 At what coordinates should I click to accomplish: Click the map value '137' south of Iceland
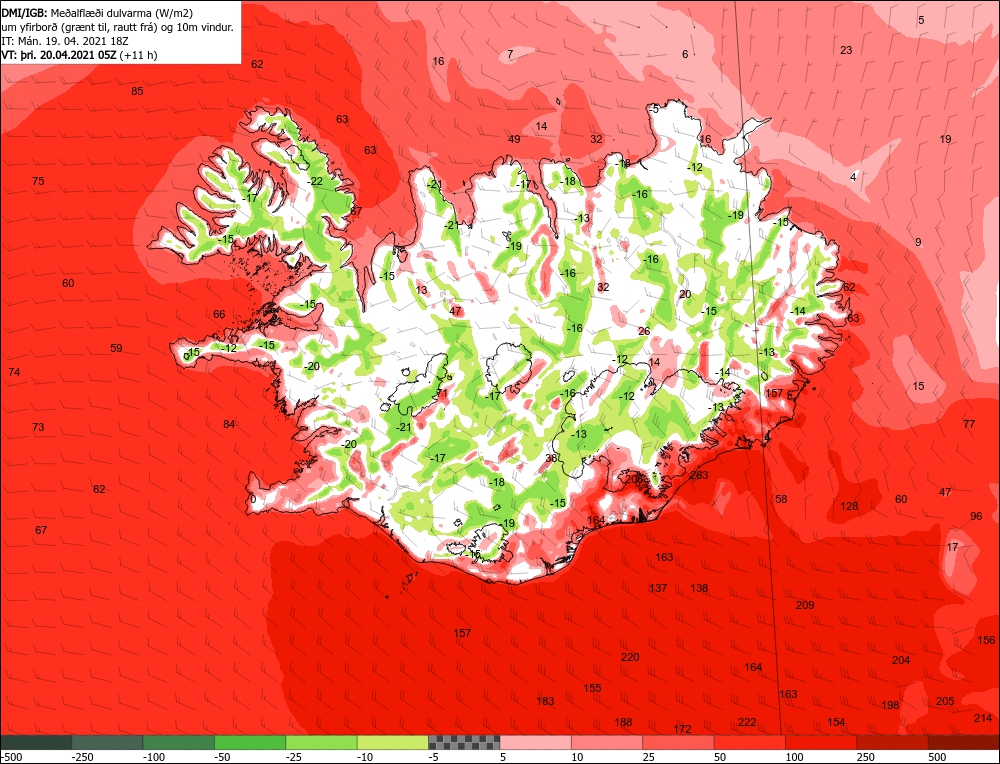tap(658, 588)
